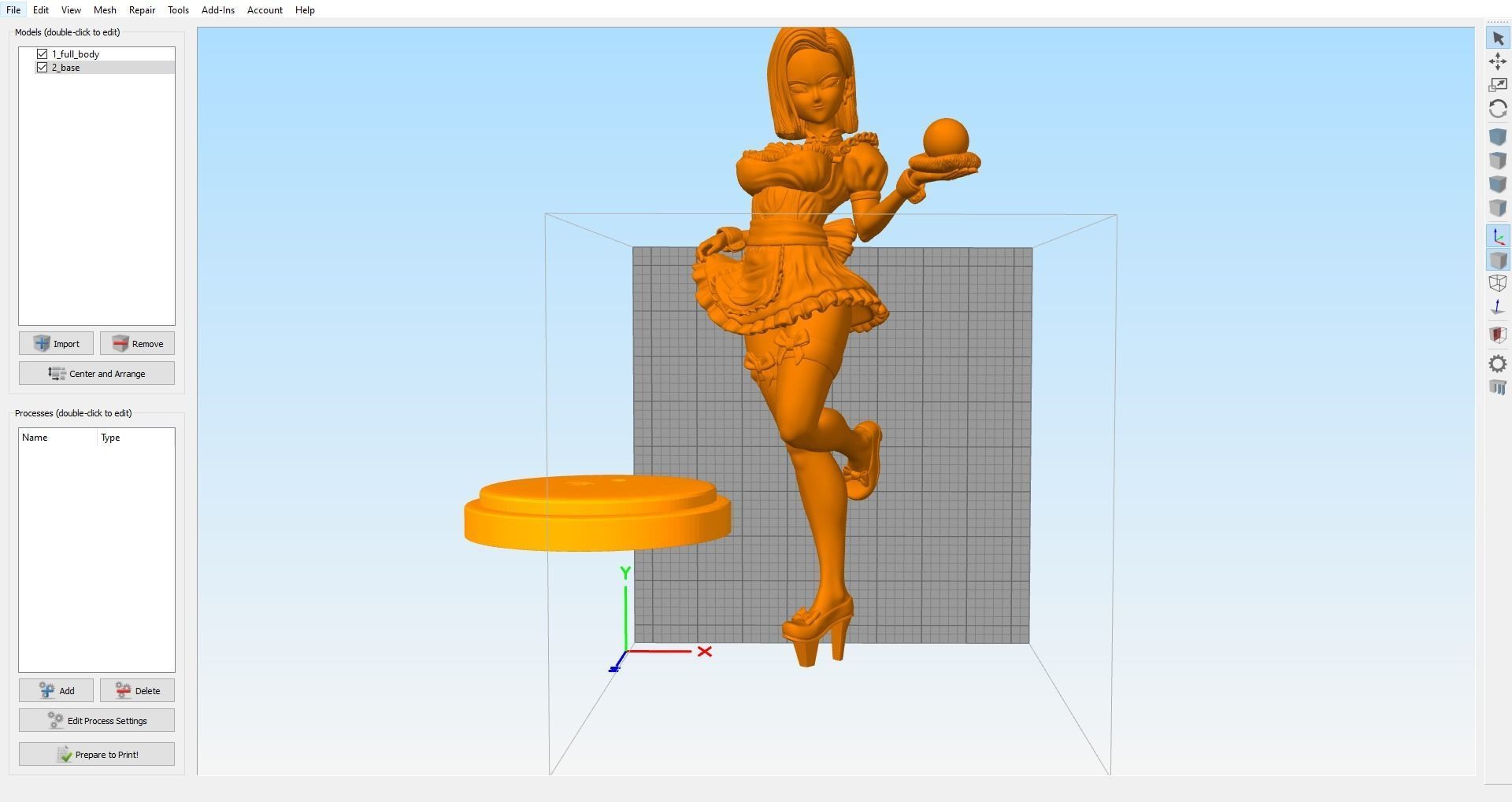This screenshot has height=802, width=1512.
Task: Click the Type column header in Processes
Action: (x=135, y=438)
